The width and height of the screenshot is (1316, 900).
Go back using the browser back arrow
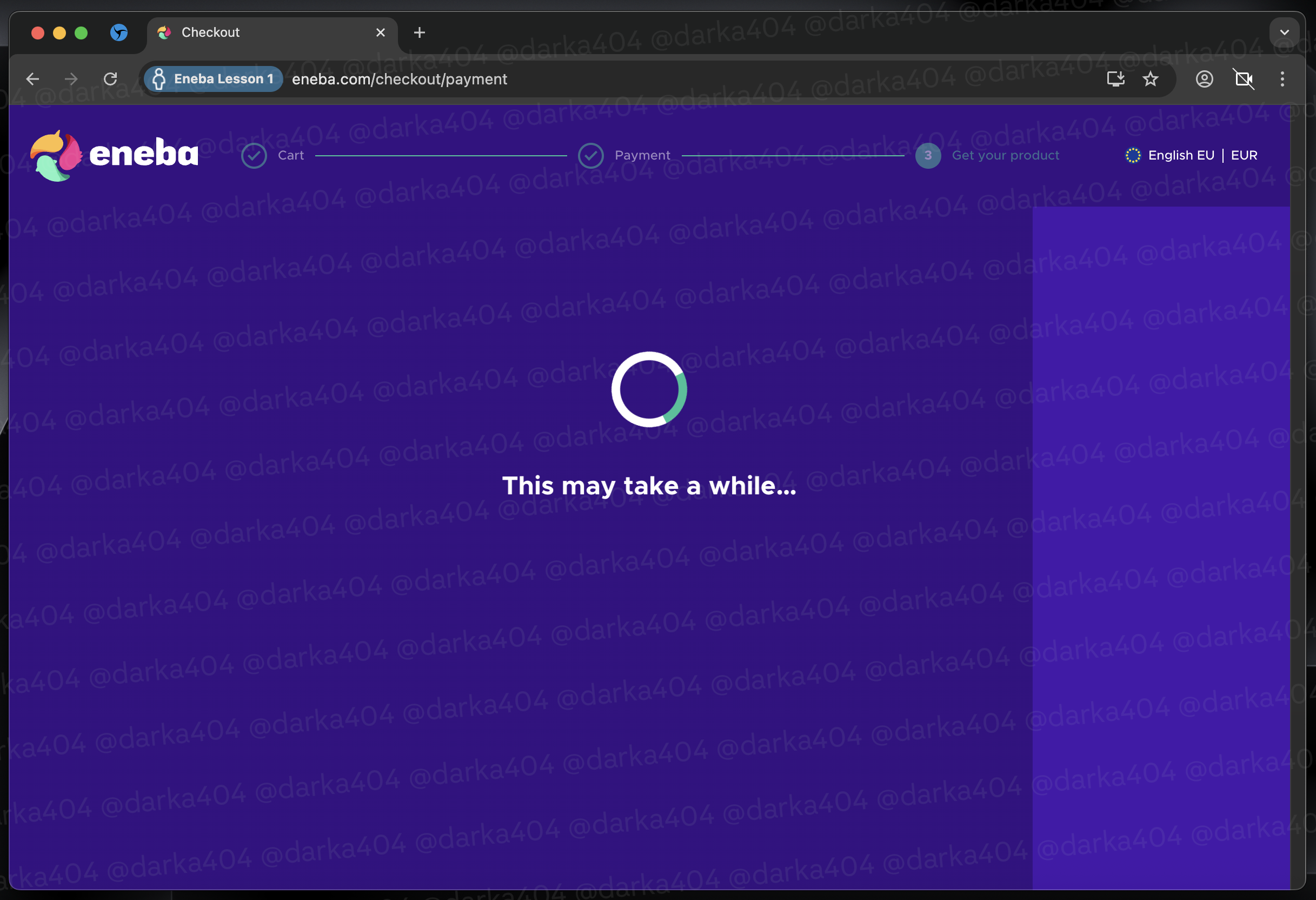tap(33, 79)
